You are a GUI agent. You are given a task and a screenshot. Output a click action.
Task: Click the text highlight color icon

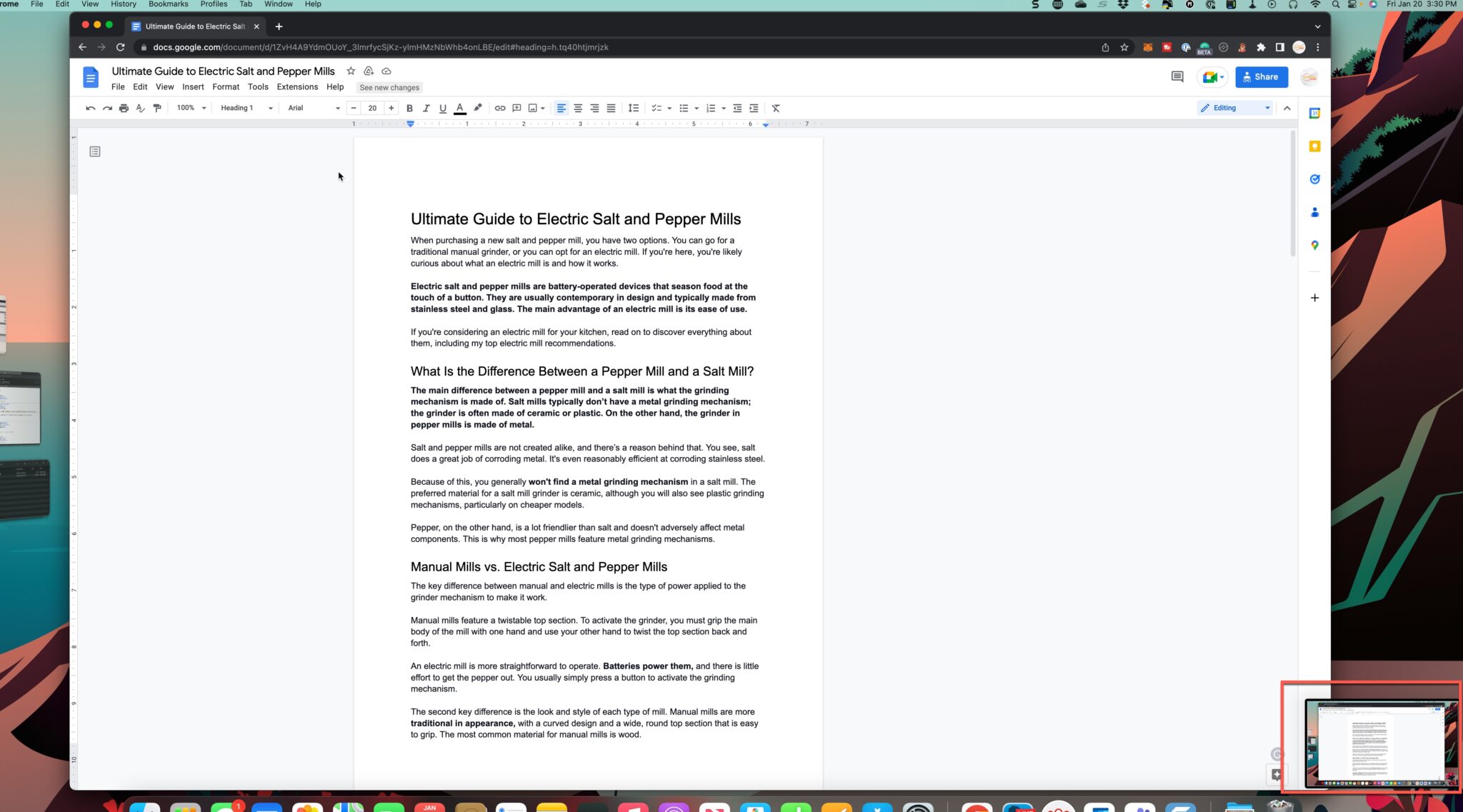pyautogui.click(x=478, y=107)
